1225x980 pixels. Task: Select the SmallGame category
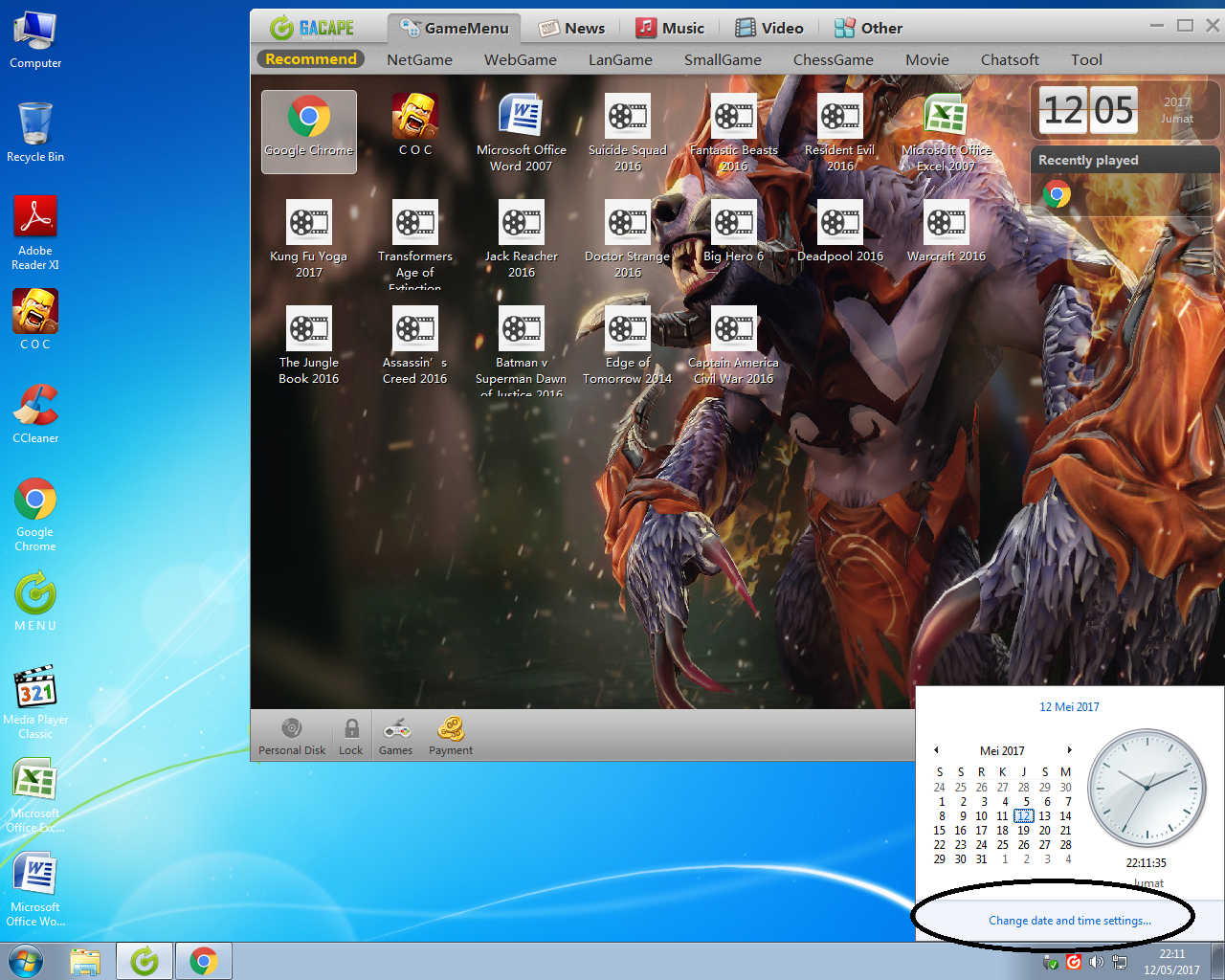(723, 59)
